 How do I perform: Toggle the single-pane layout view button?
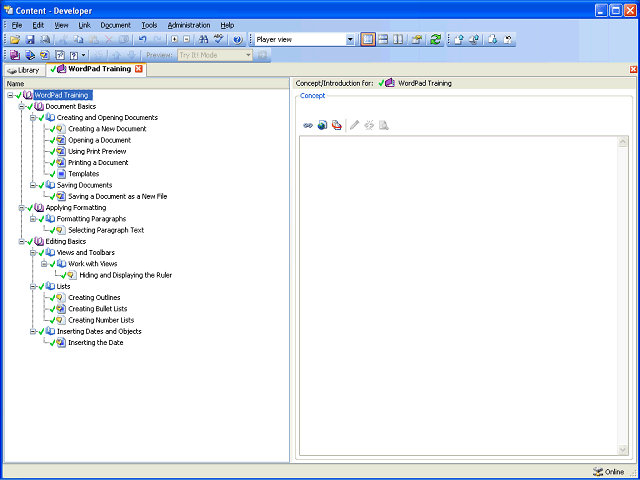(x=368, y=40)
